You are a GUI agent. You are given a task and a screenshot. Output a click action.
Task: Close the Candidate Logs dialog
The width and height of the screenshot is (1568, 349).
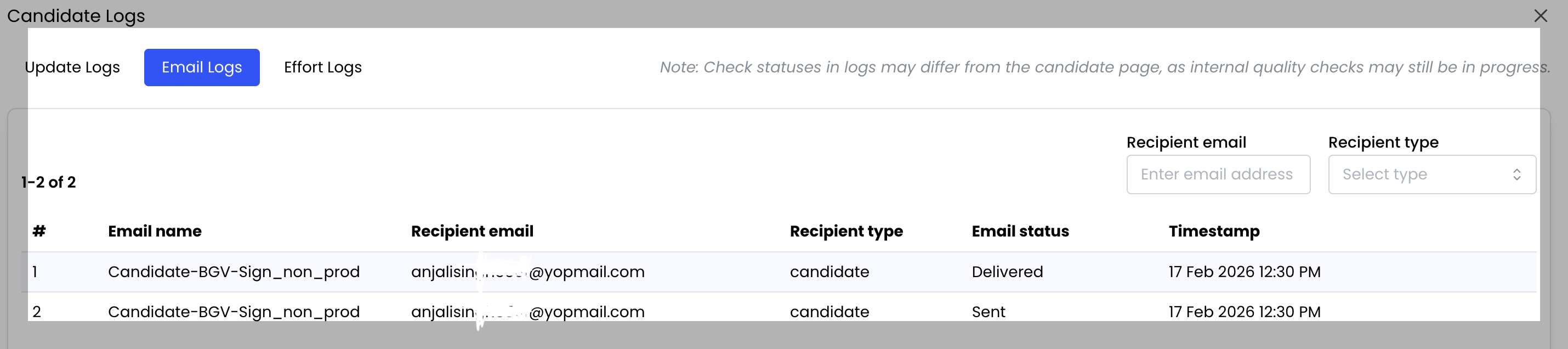[1540, 16]
